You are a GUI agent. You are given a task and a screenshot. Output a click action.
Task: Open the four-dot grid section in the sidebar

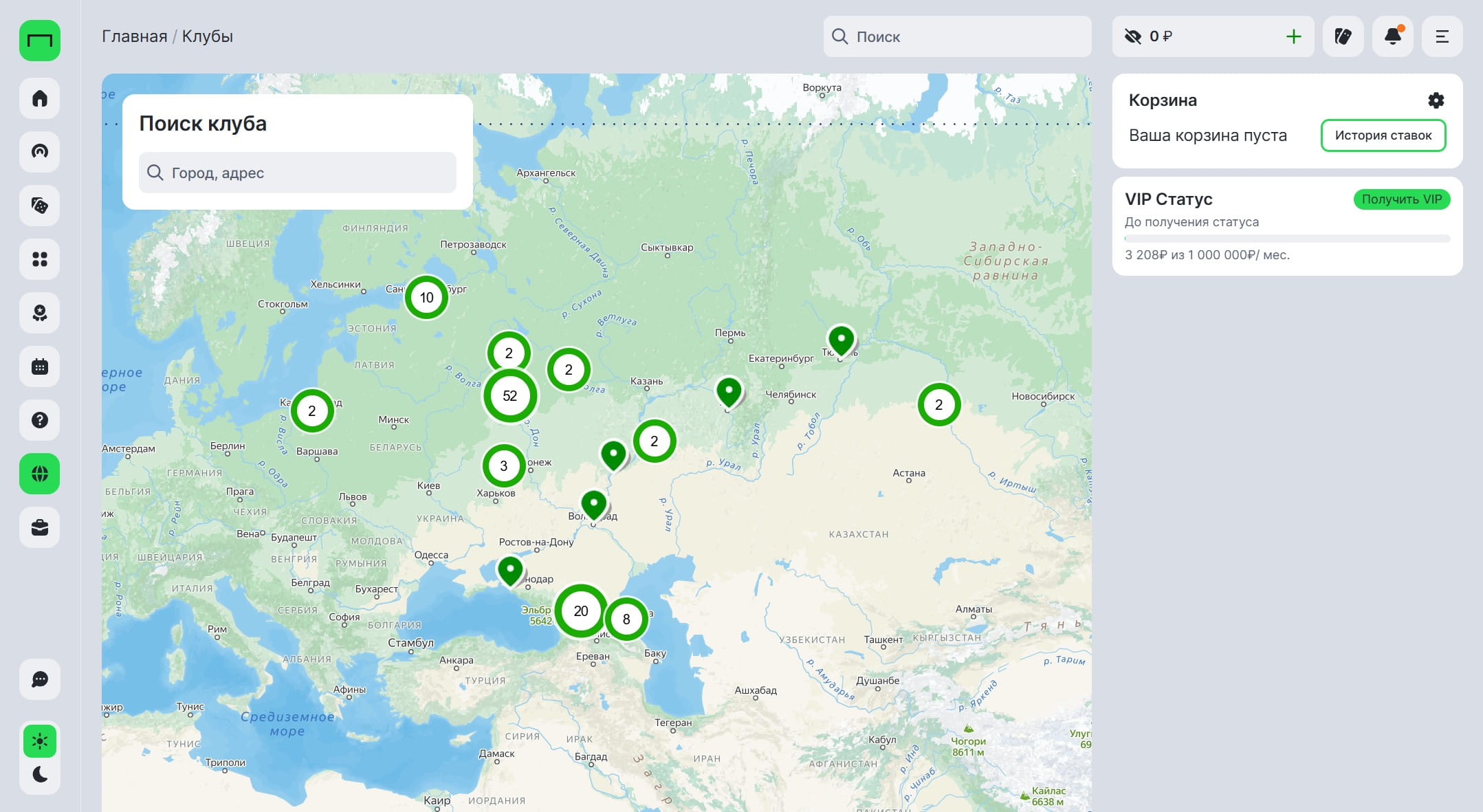[x=40, y=259]
